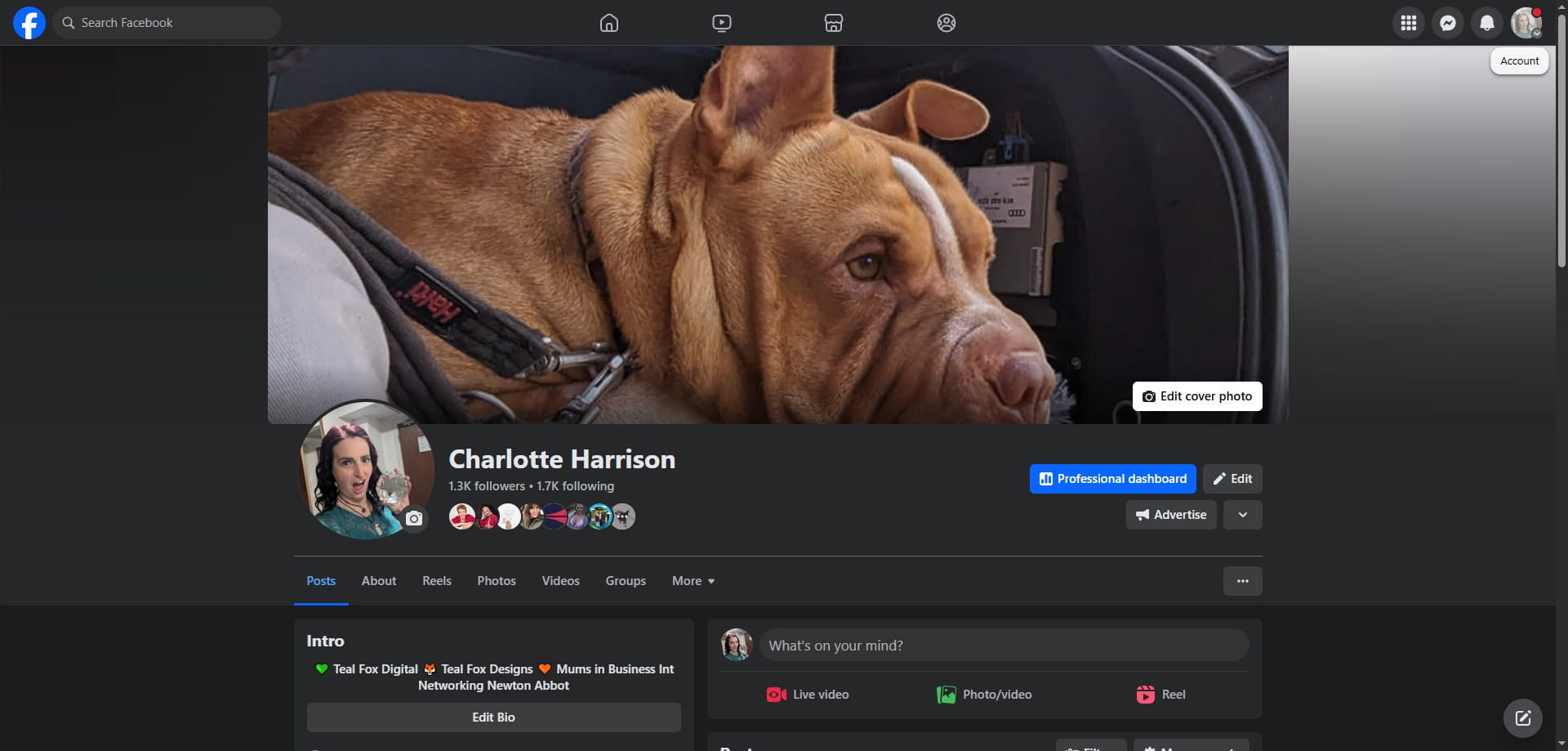1568x751 pixels.
Task: Open profile thumbnail beside post composer
Action: (x=737, y=645)
